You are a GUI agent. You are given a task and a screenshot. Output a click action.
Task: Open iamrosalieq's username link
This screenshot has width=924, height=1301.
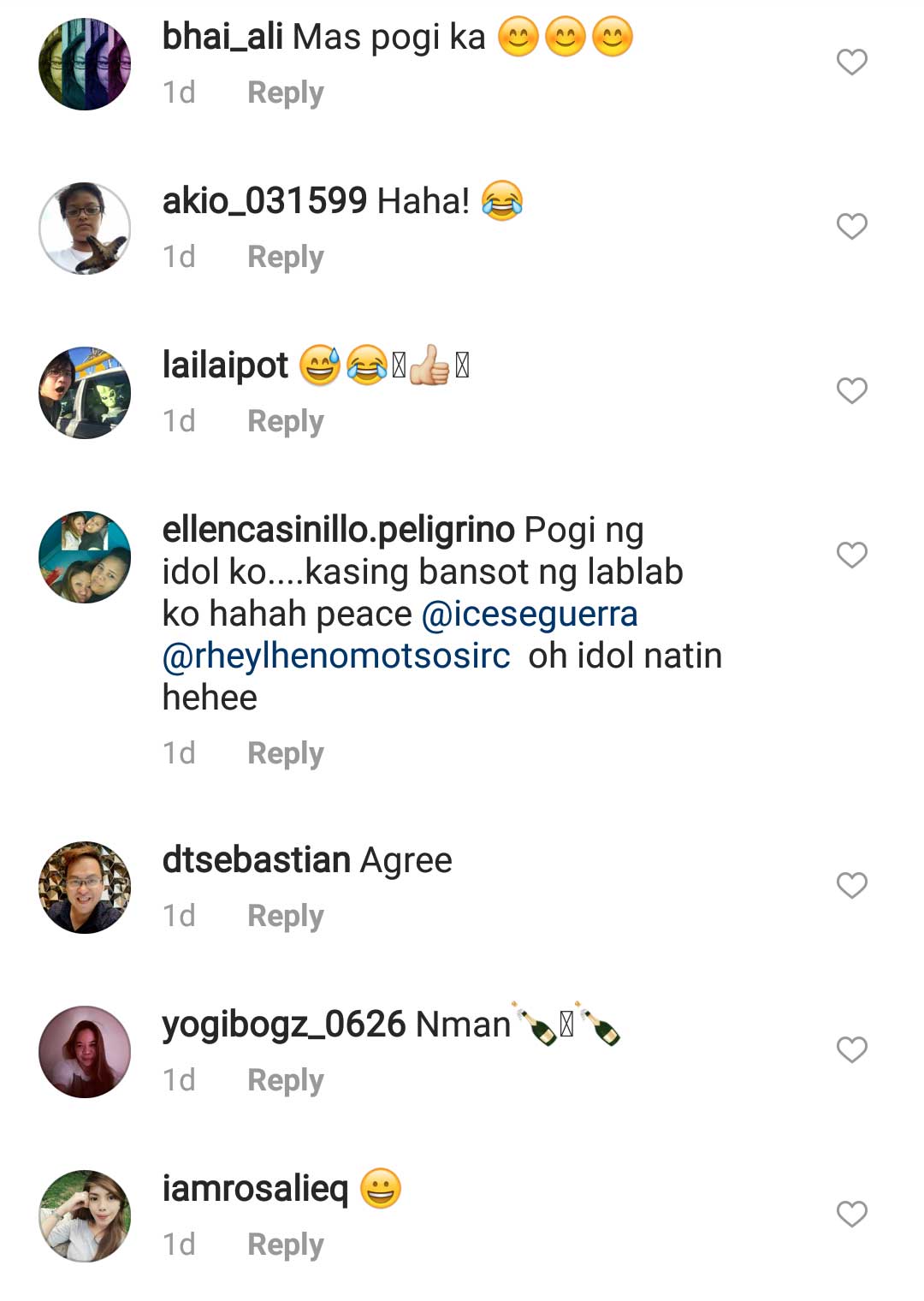[x=255, y=1189]
